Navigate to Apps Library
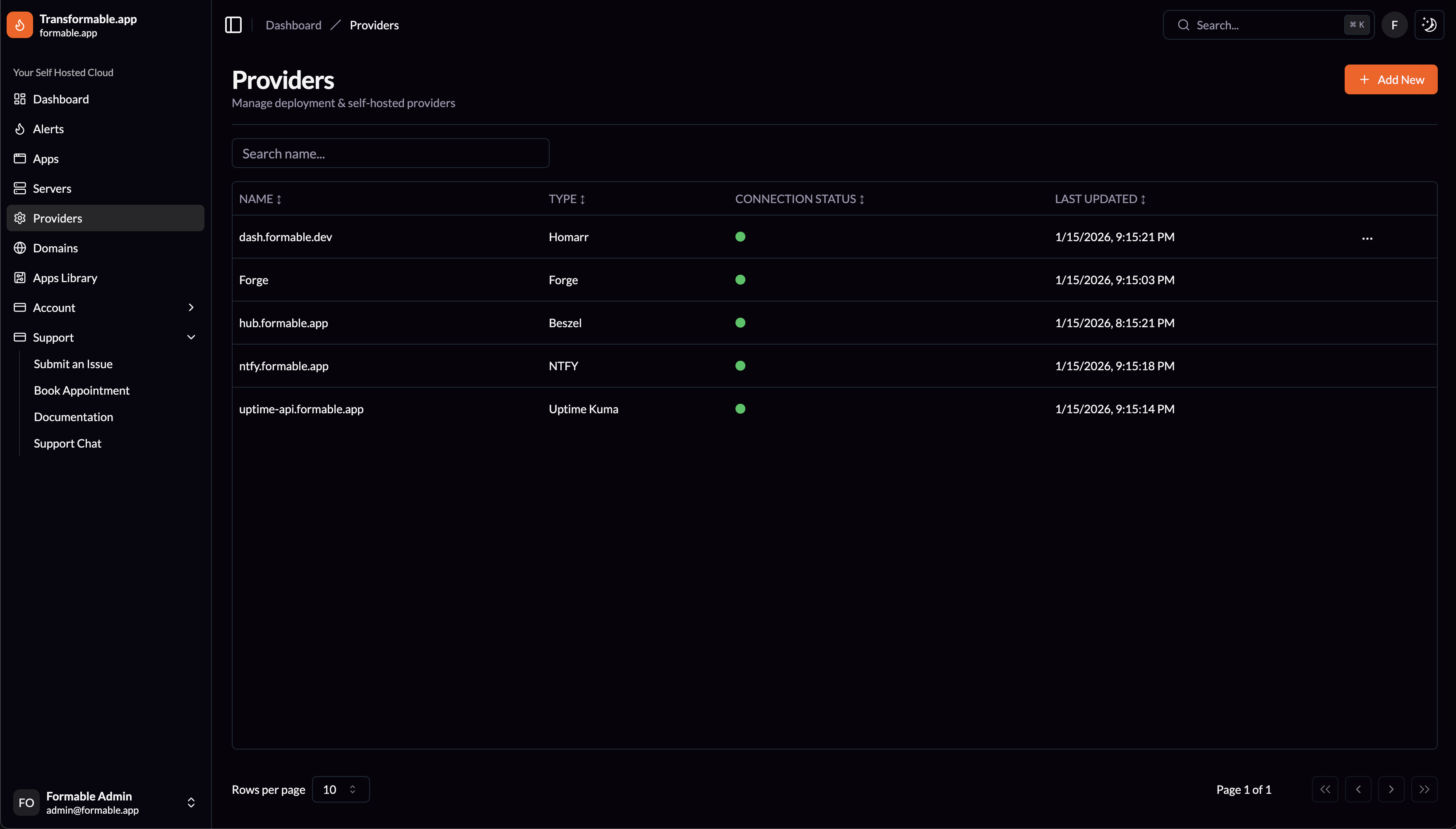Screen dimensions: 1456x829 tap(65, 278)
